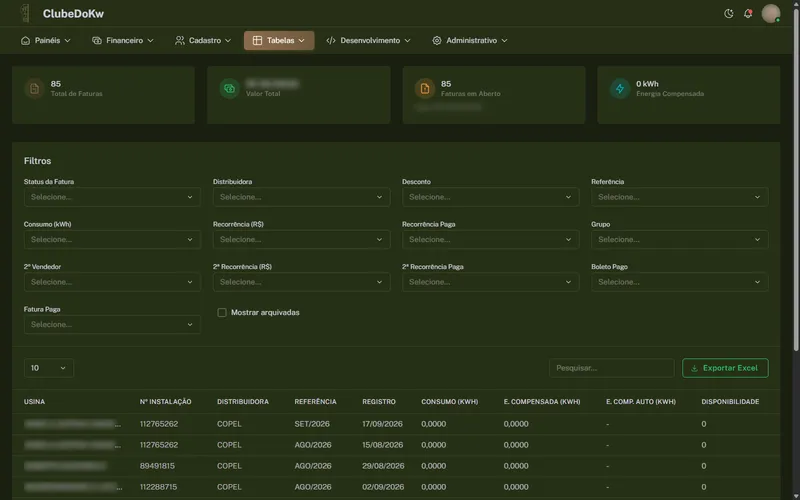Open the Financeiro menu
This screenshot has height=500, width=800.
[x=122, y=40]
